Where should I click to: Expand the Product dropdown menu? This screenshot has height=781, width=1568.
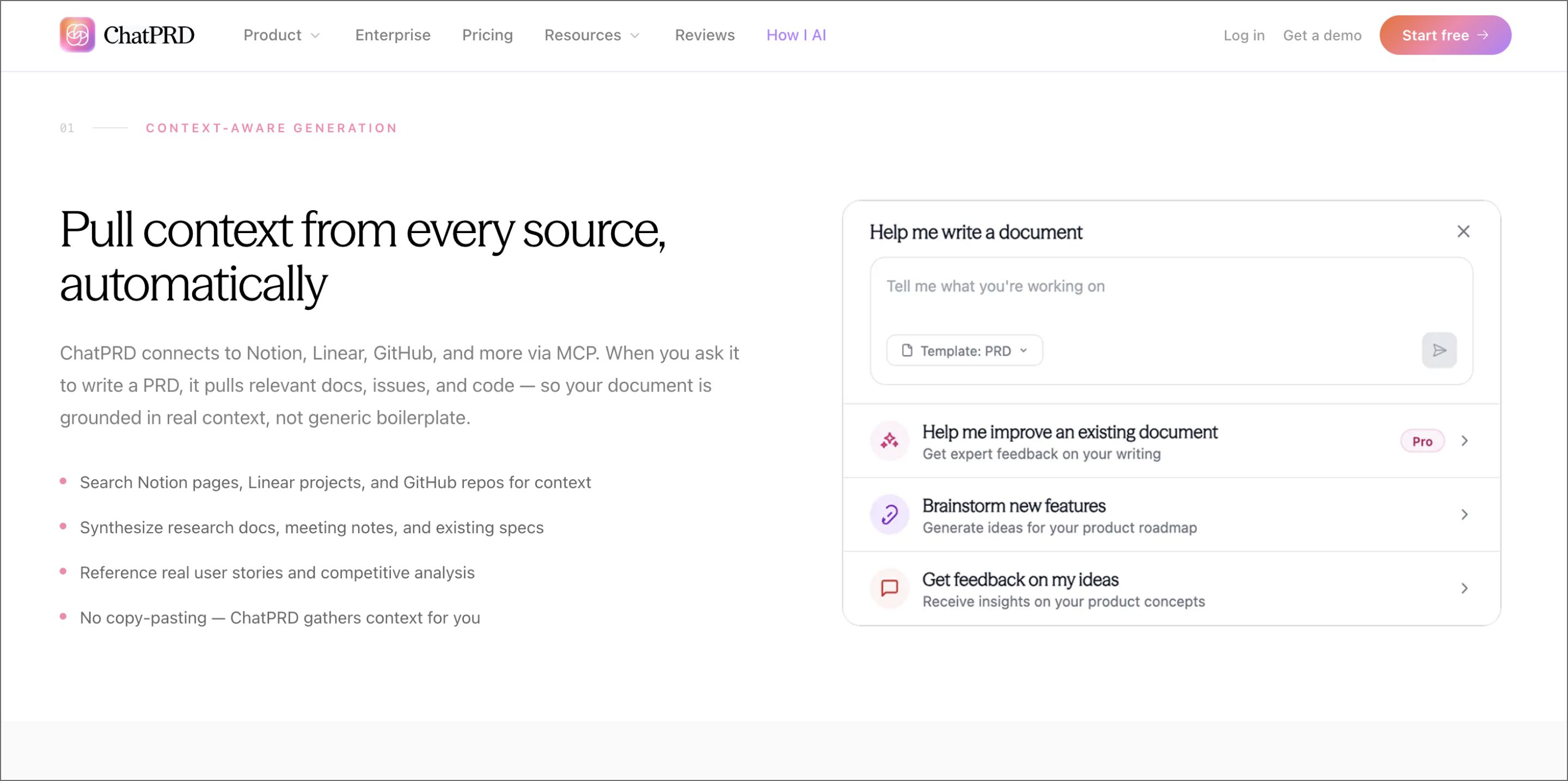(x=282, y=35)
